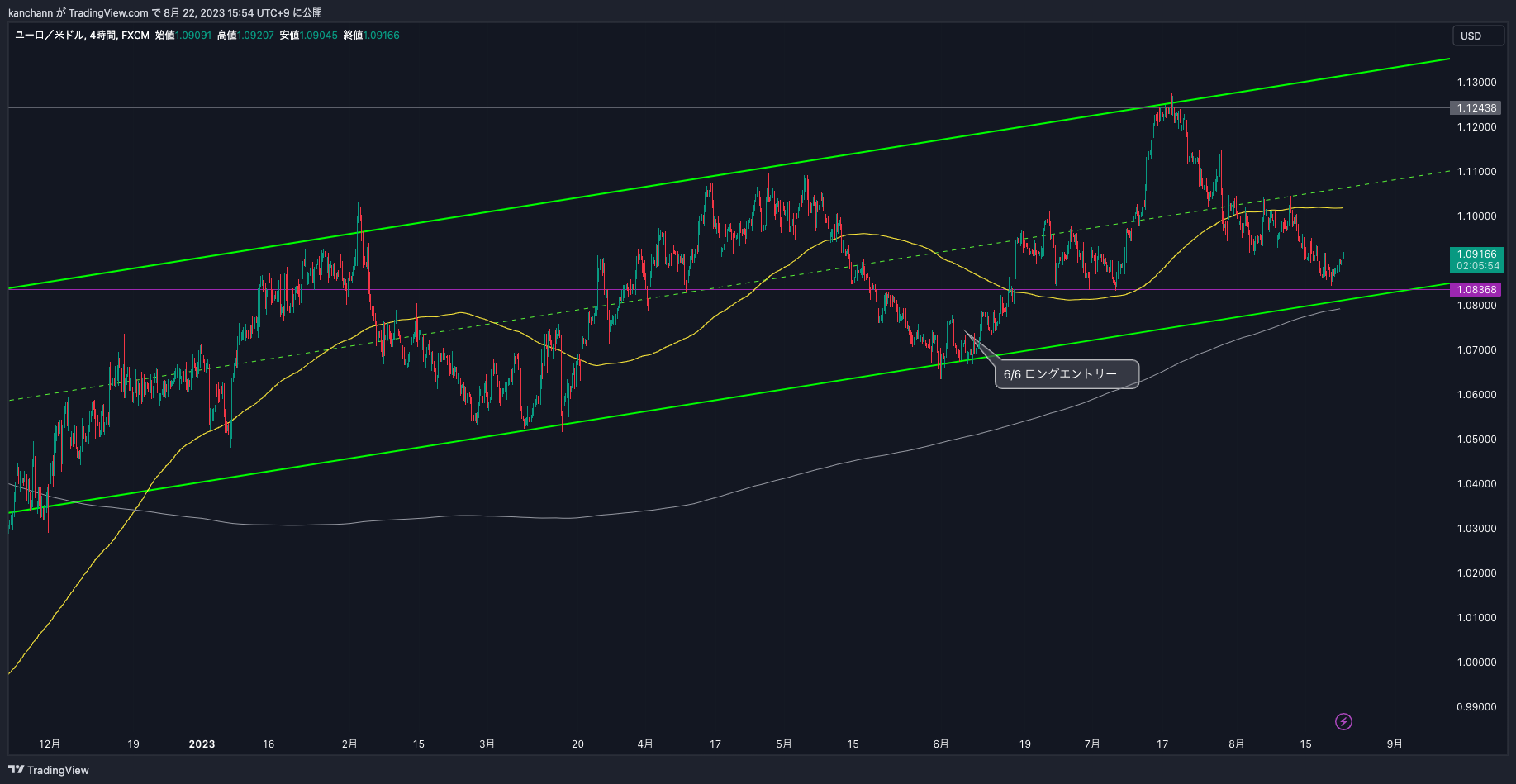The image size is (1516, 784).
Task: Click the FXCM source label
Action: [x=135, y=36]
